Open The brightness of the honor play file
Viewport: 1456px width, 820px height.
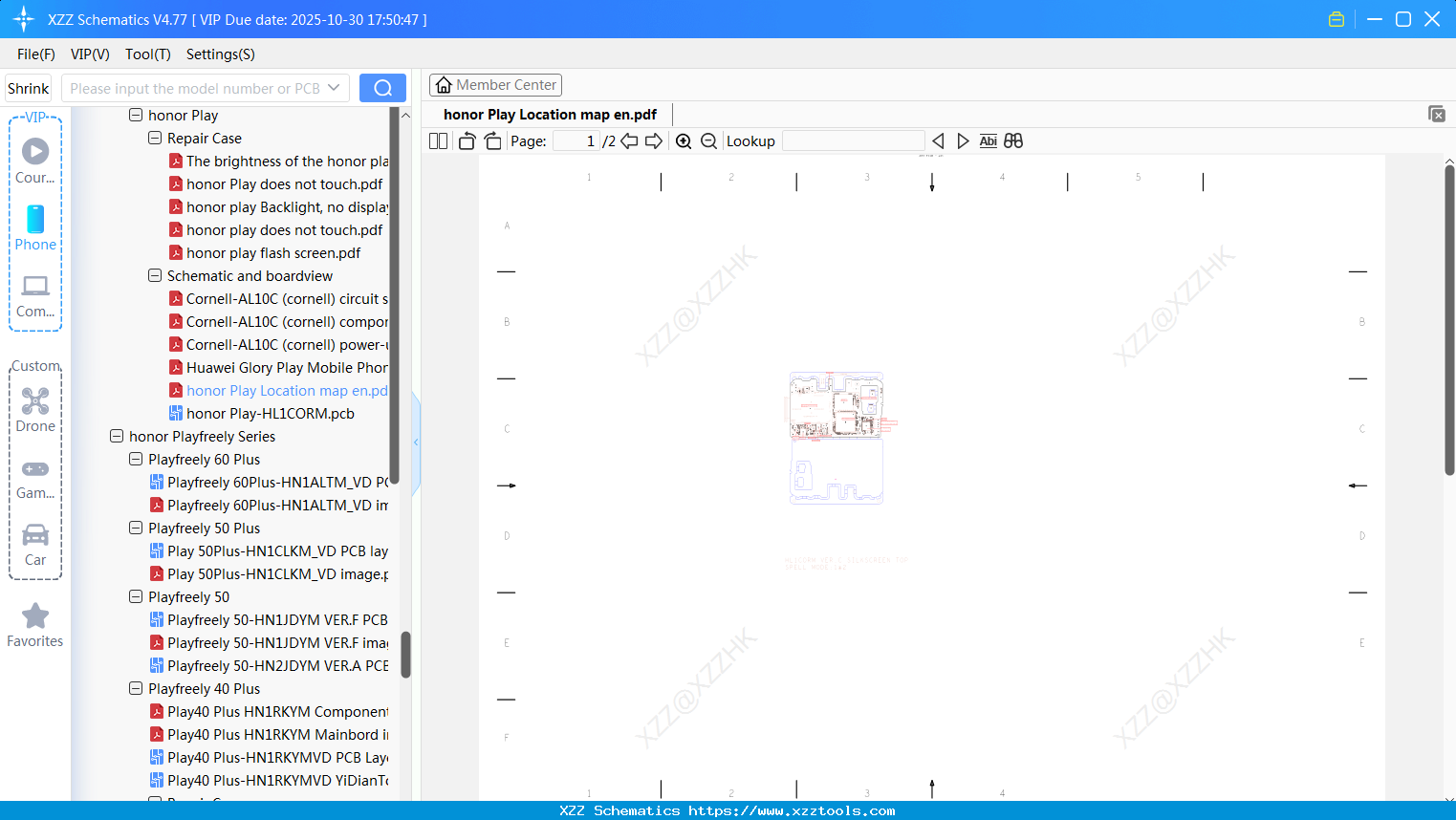tap(287, 161)
